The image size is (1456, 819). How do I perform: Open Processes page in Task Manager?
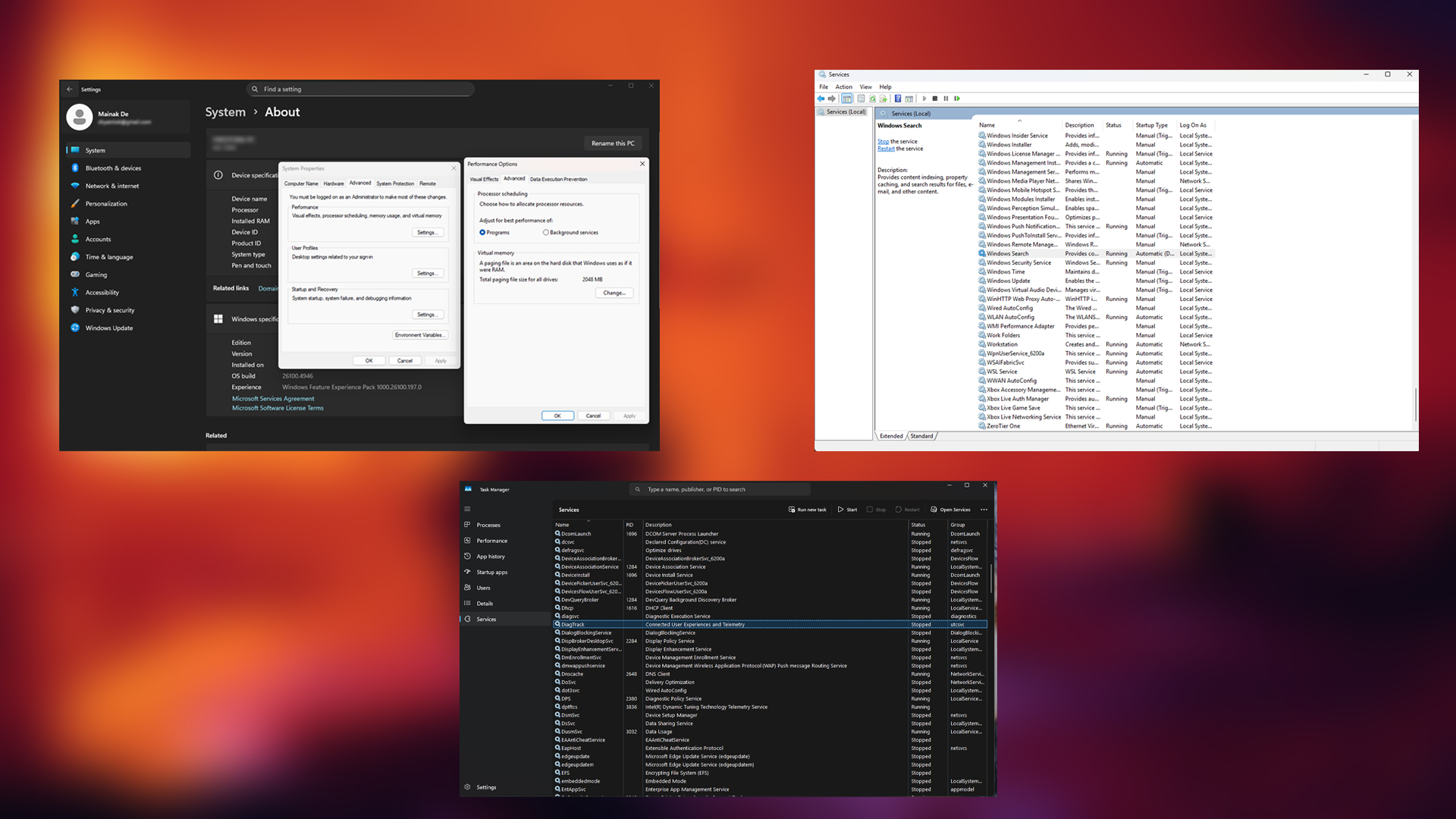click(505, 525)
